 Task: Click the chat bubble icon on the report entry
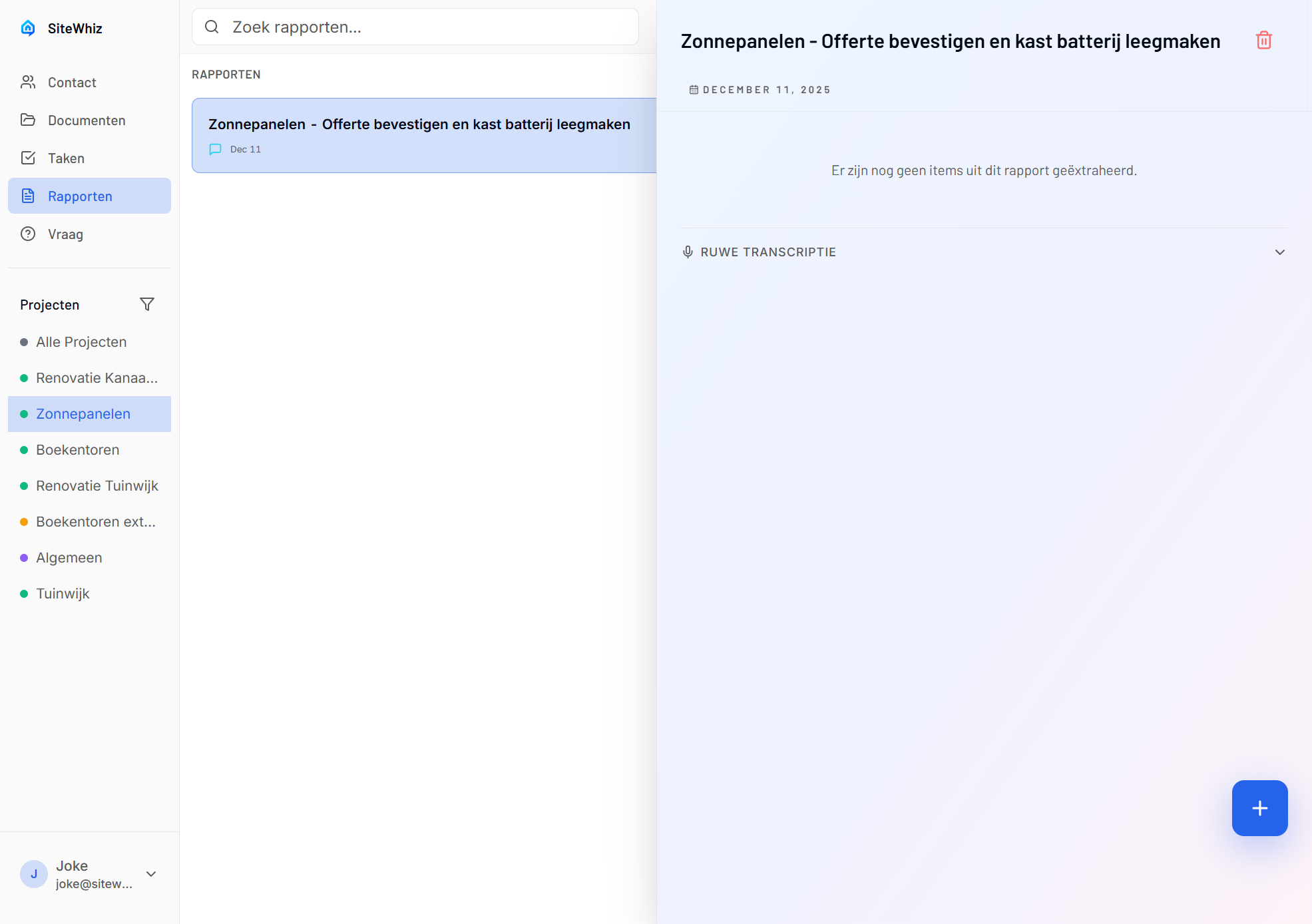[214, 149]
